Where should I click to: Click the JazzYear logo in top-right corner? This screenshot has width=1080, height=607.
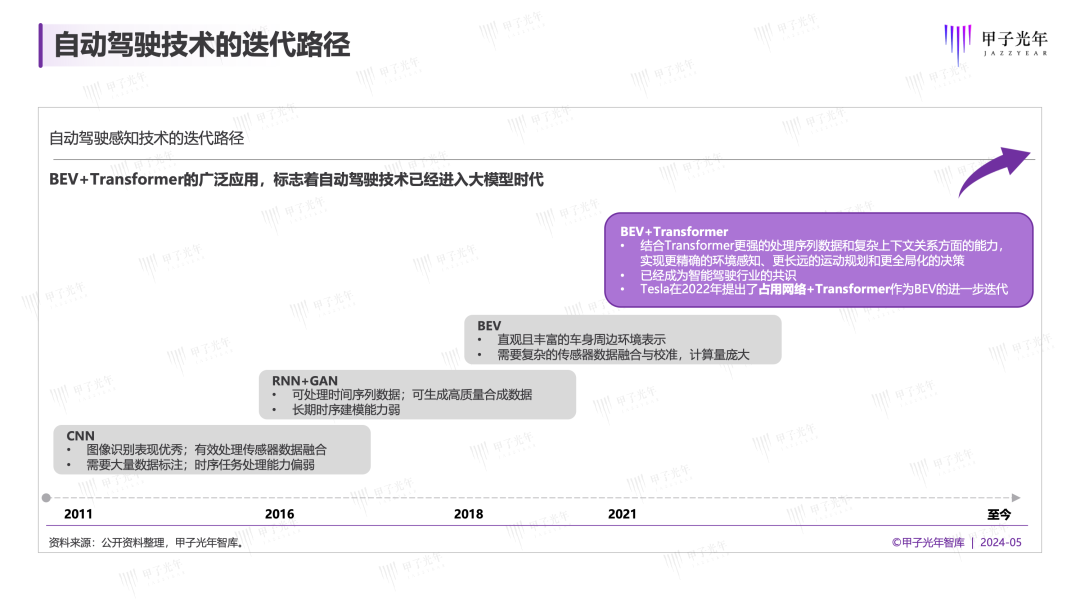pyautogui.click(x=996, y=42)
